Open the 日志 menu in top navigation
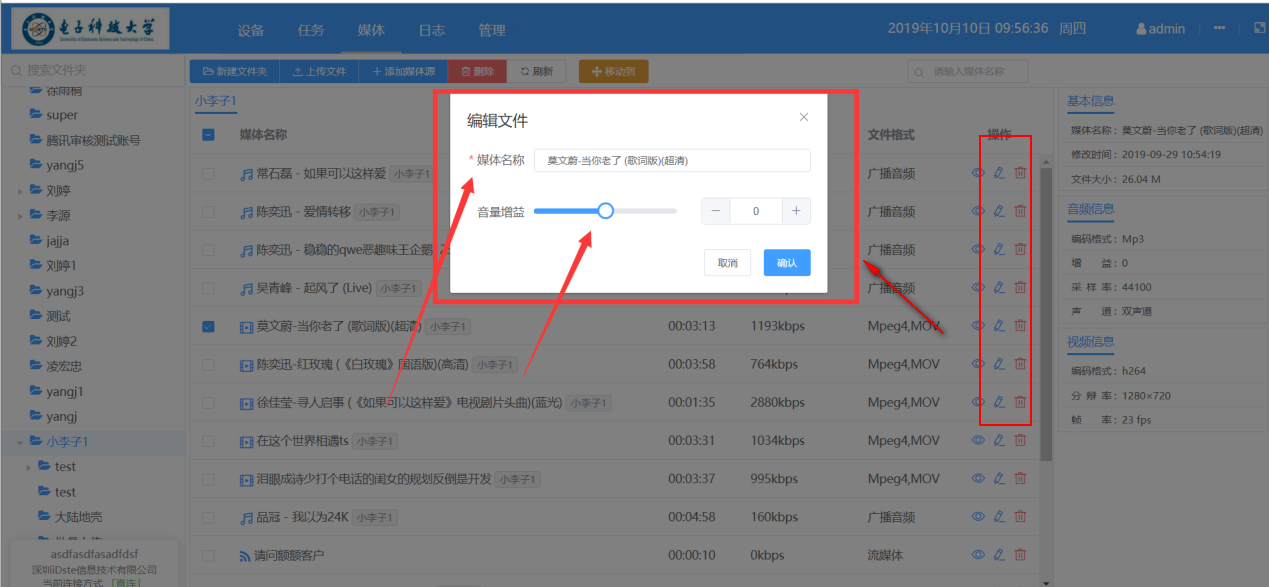 click(x=431, y=30)
